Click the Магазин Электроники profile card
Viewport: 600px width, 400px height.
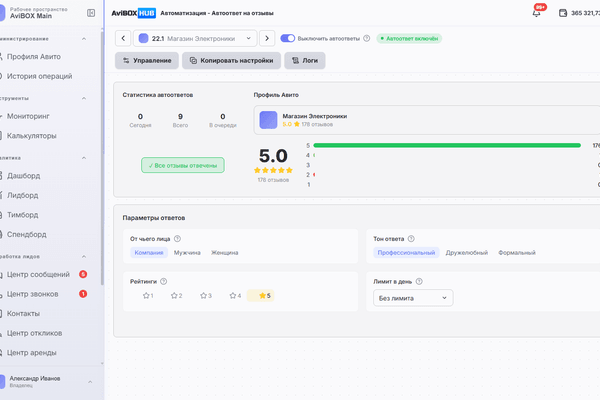tap(427, 120)
